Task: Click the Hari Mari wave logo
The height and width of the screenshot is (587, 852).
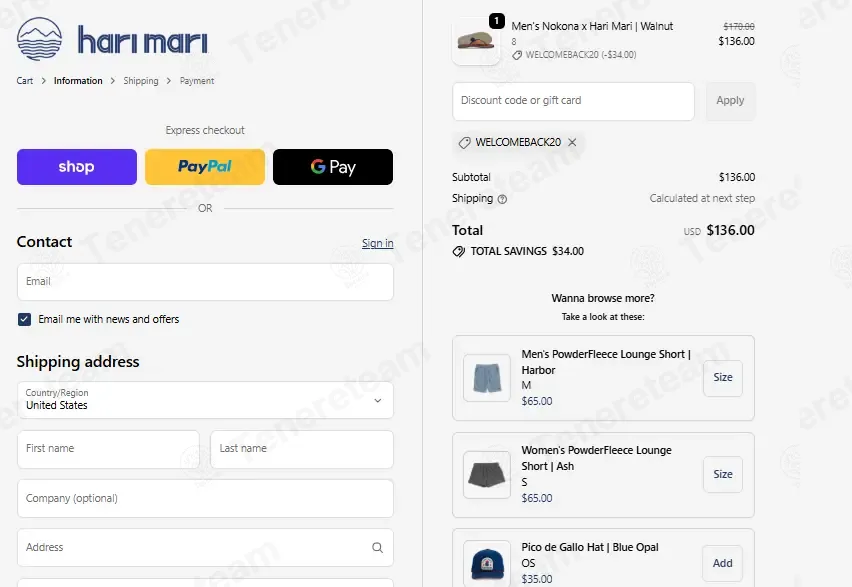Action: click(x=39, y=39)
